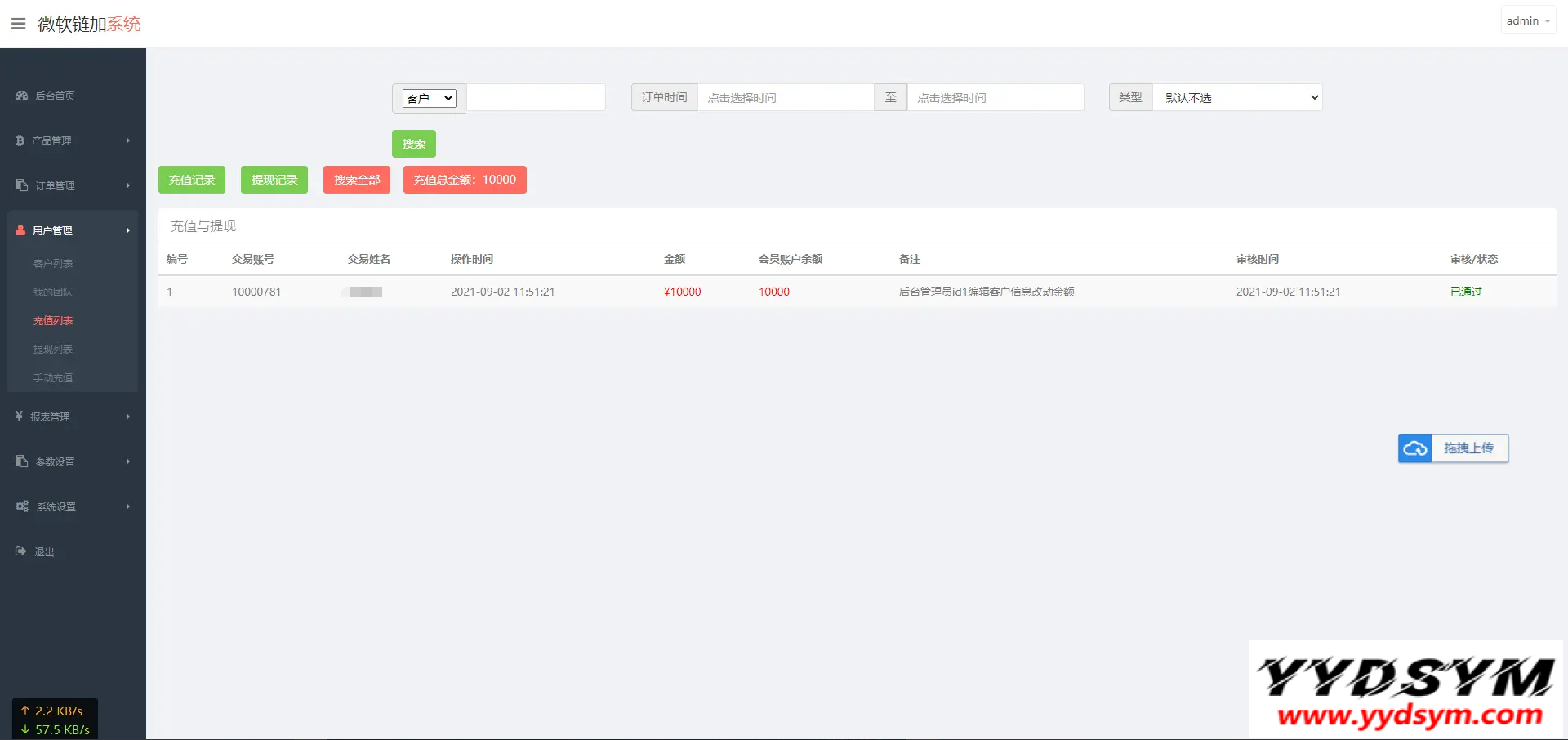Click the order start time input field

[x=785, y=97]
